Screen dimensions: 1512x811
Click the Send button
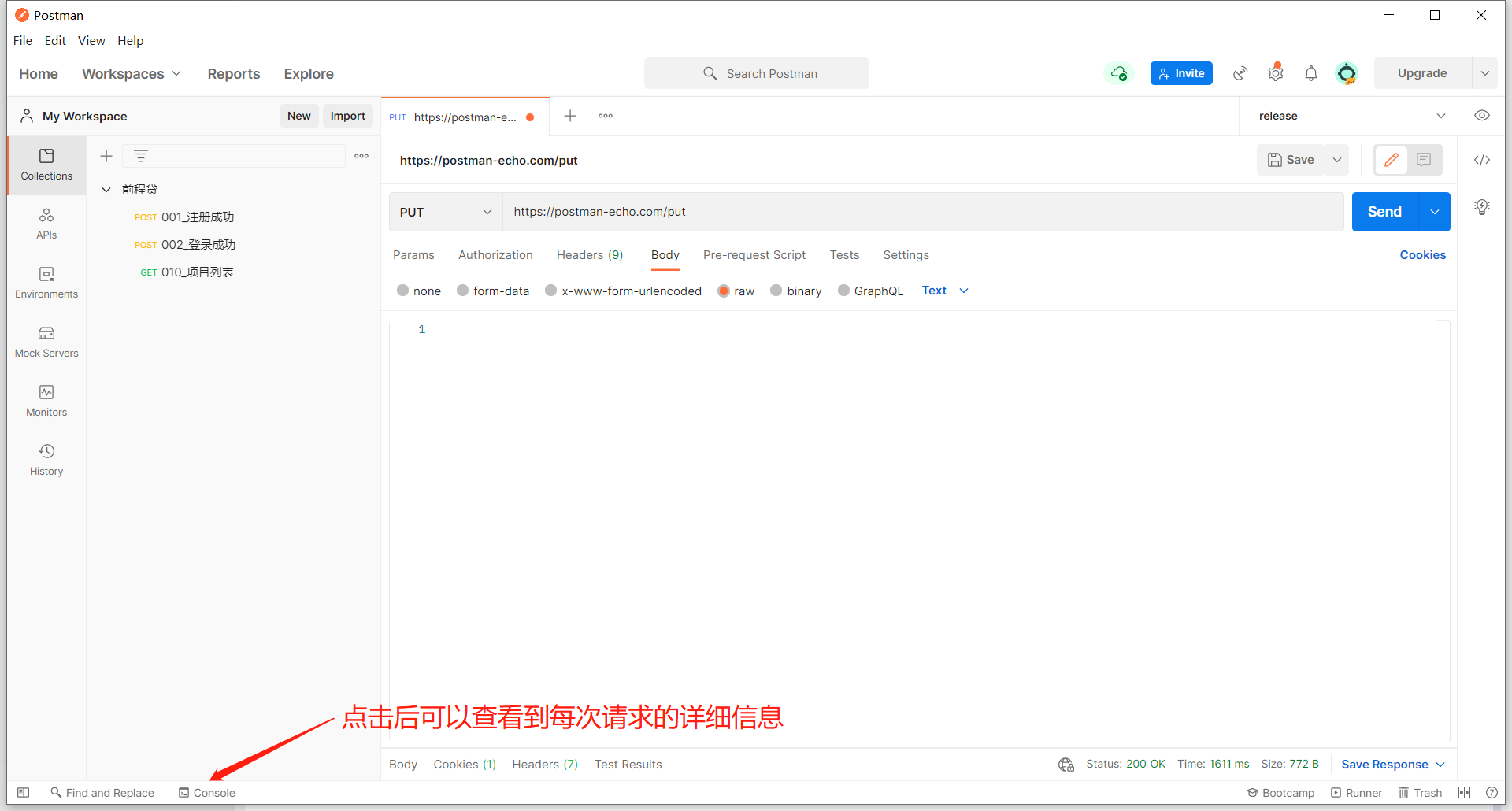click(1384, 212)
